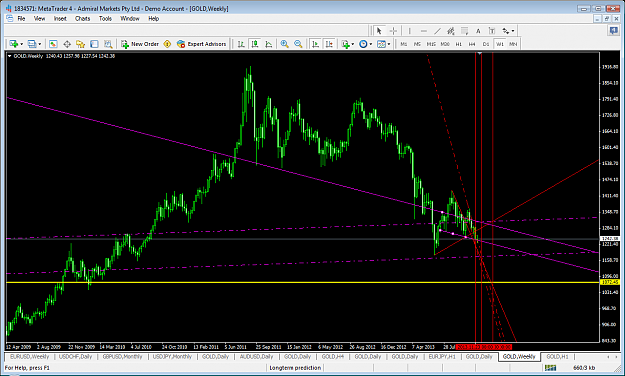
Task: Select the crosshair tool
Action: point(393,31)
